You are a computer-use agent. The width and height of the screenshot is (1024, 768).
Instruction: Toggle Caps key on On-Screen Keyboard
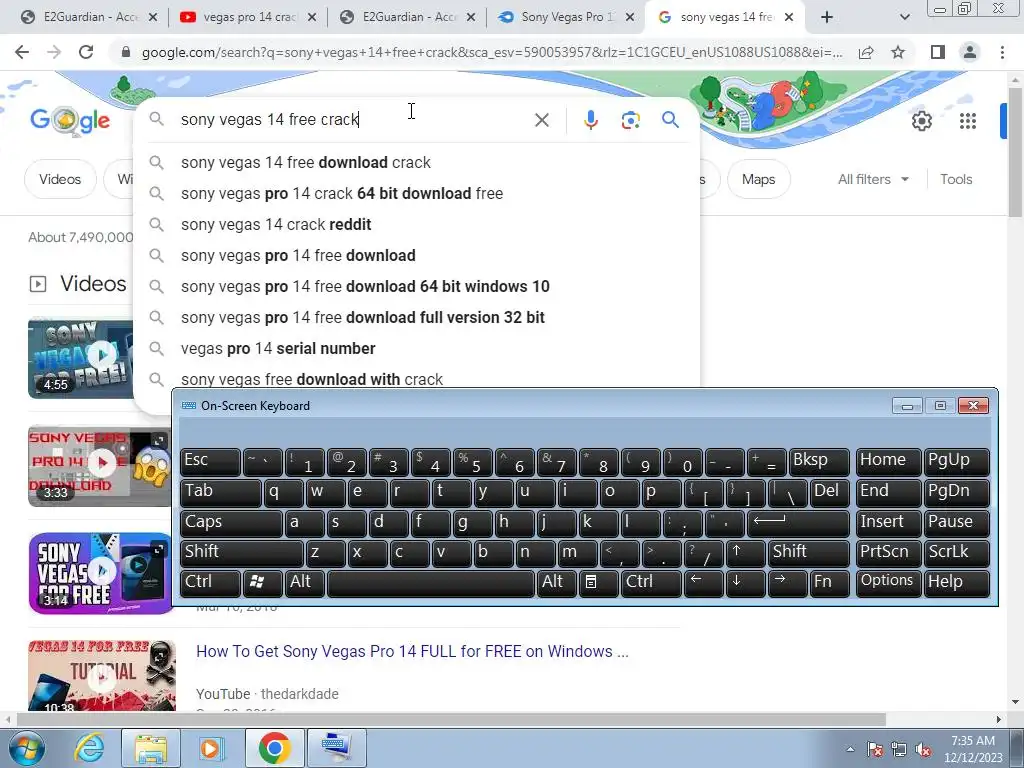coord(231,522)
